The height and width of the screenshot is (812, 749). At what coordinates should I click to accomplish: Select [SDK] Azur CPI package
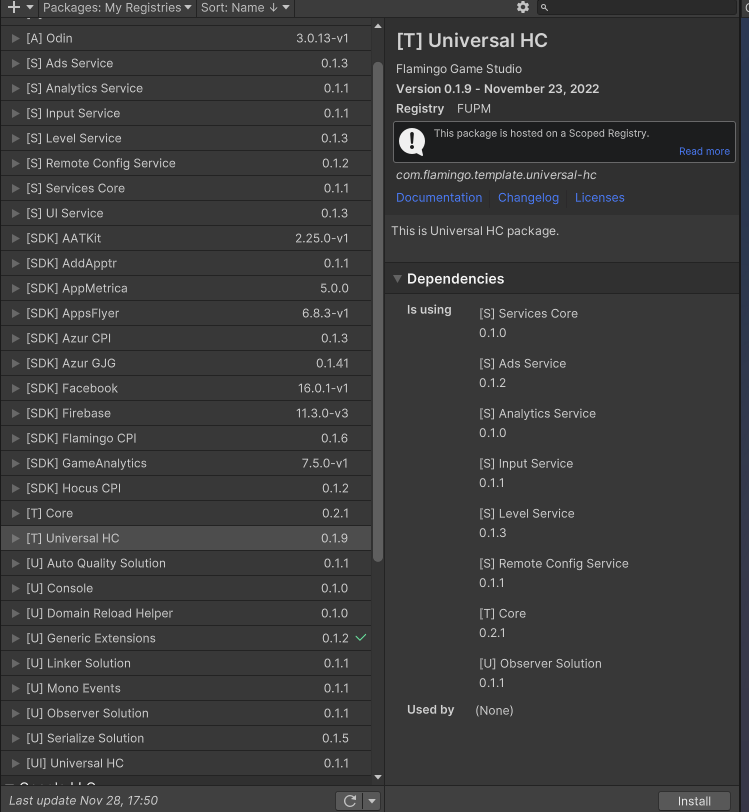pyautogui.click(x=186, y=338)
